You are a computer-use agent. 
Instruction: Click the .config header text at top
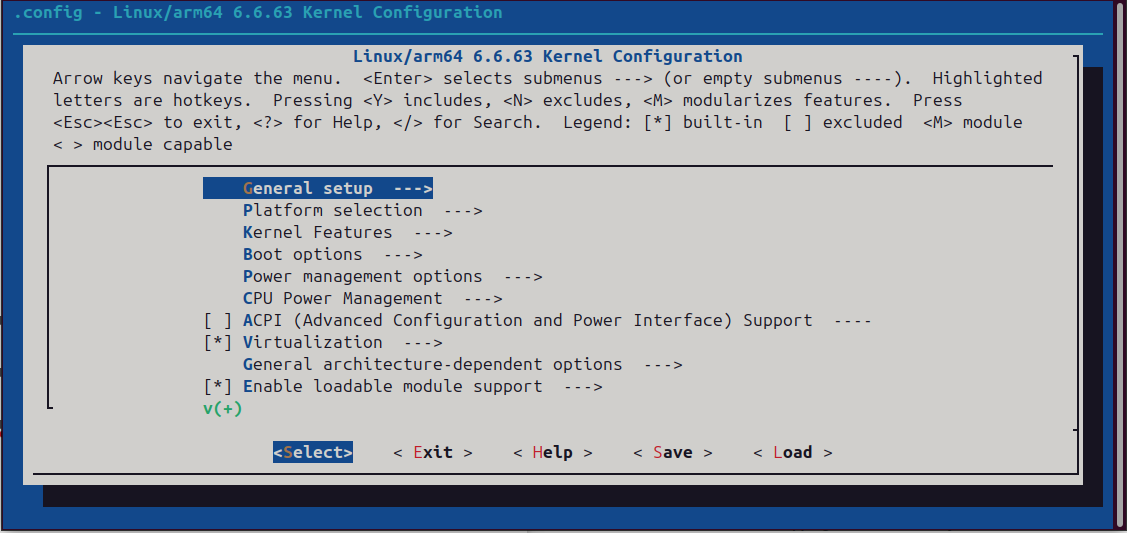(258, 12)
